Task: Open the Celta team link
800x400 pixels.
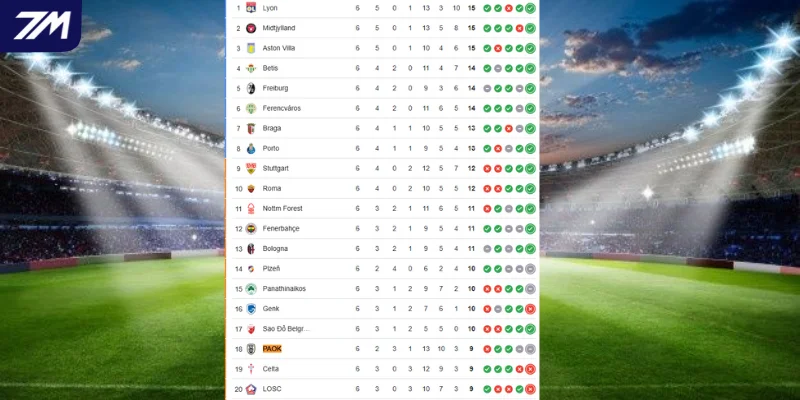Action: point(270,368)
